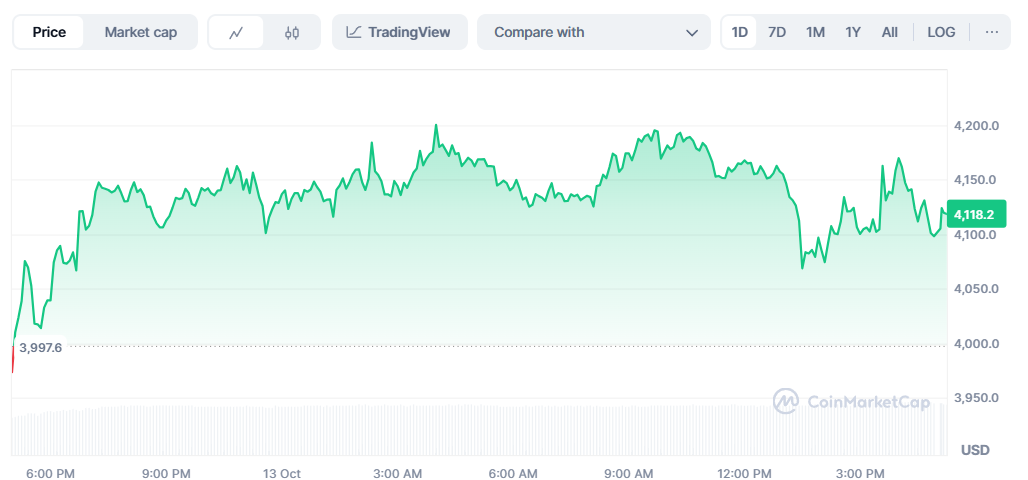Image resolution: width=1028 pixels, height=480 pixels.
Task: Click the current price label 4,118.2
Action: point(973,215)
